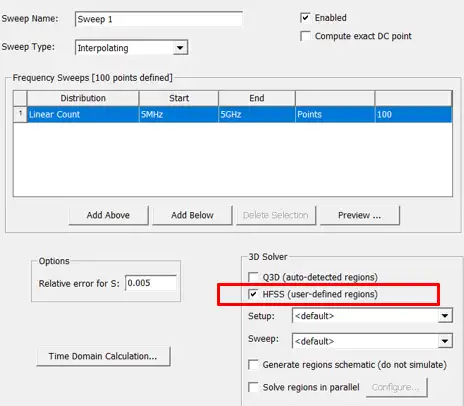Select the 5MHz Start cell
This screenshot has width=464, height=406.
pos(179,115)
